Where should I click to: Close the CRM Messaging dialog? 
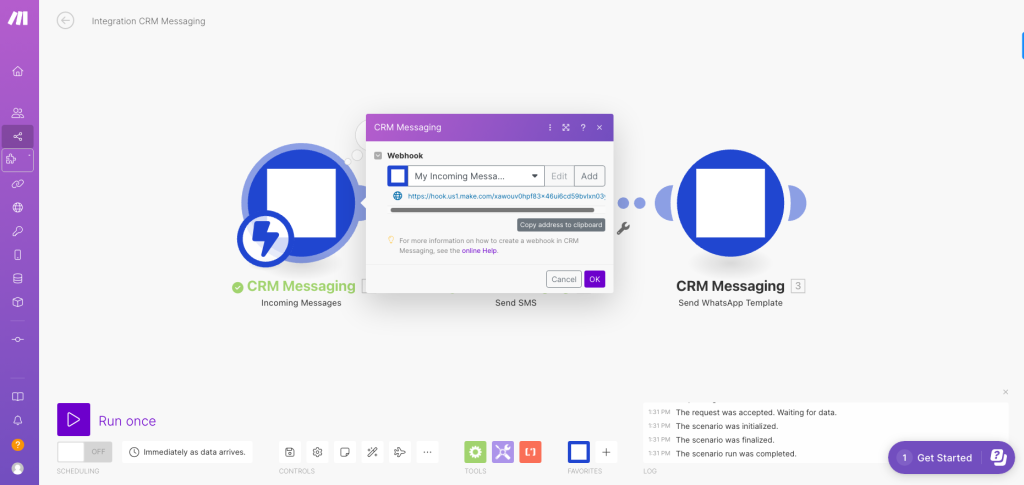tap(600, 127)
